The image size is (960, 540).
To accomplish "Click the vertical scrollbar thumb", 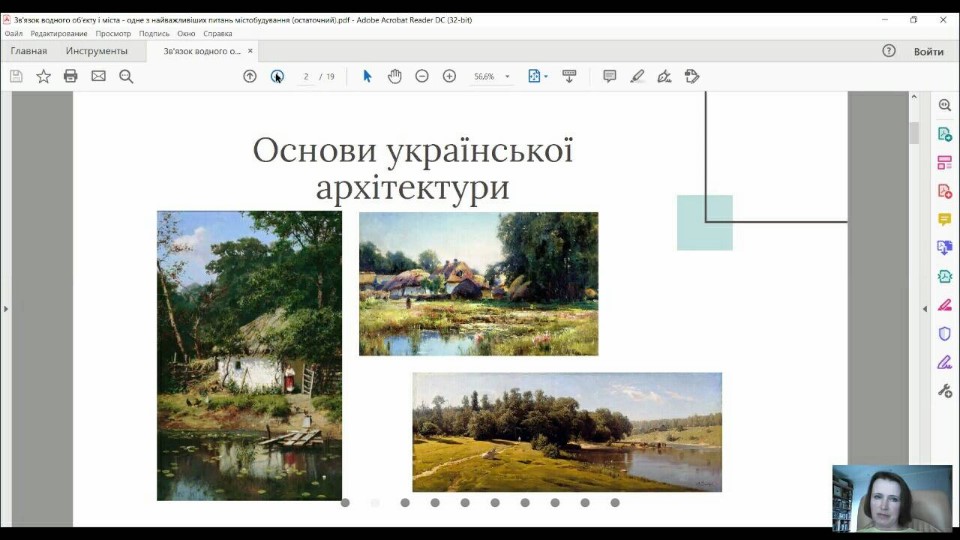I will [914, 133].
